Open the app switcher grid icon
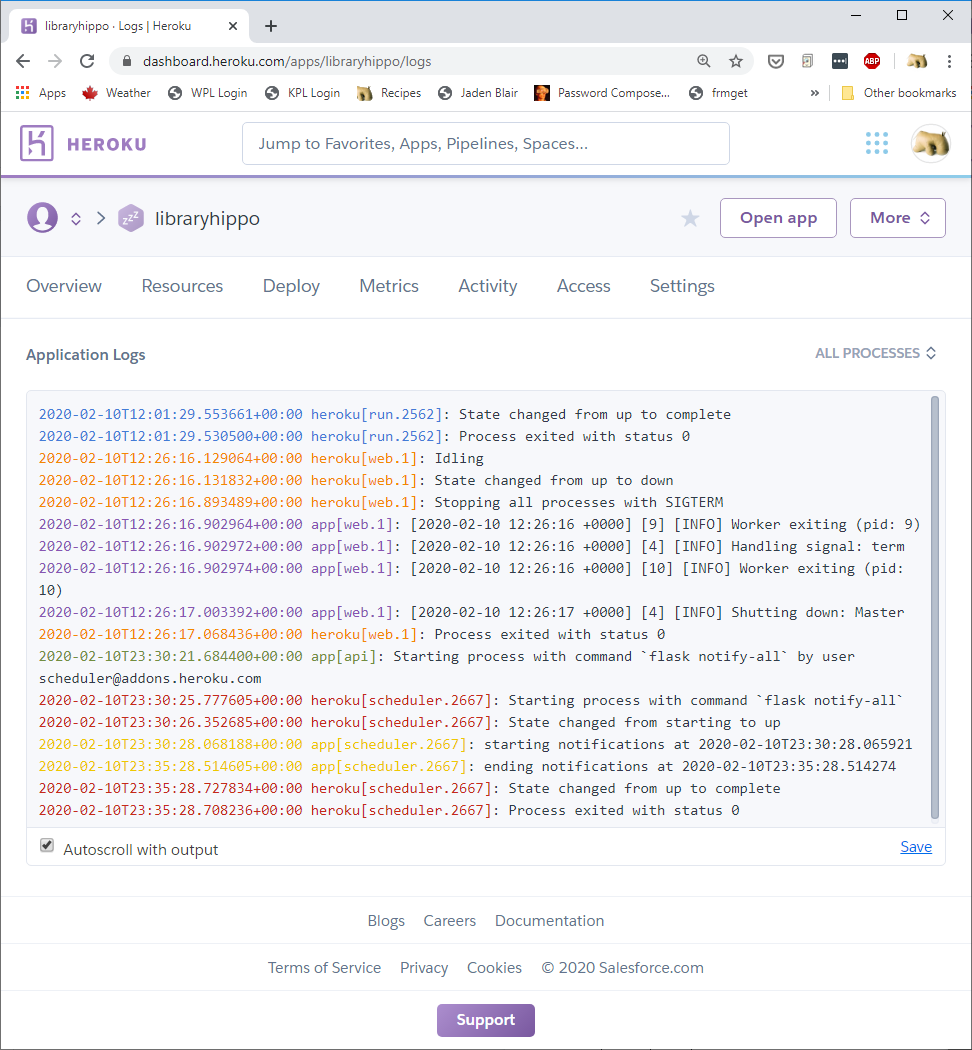This screenshot has width=972, height=1050. click(x=877, y=143)
